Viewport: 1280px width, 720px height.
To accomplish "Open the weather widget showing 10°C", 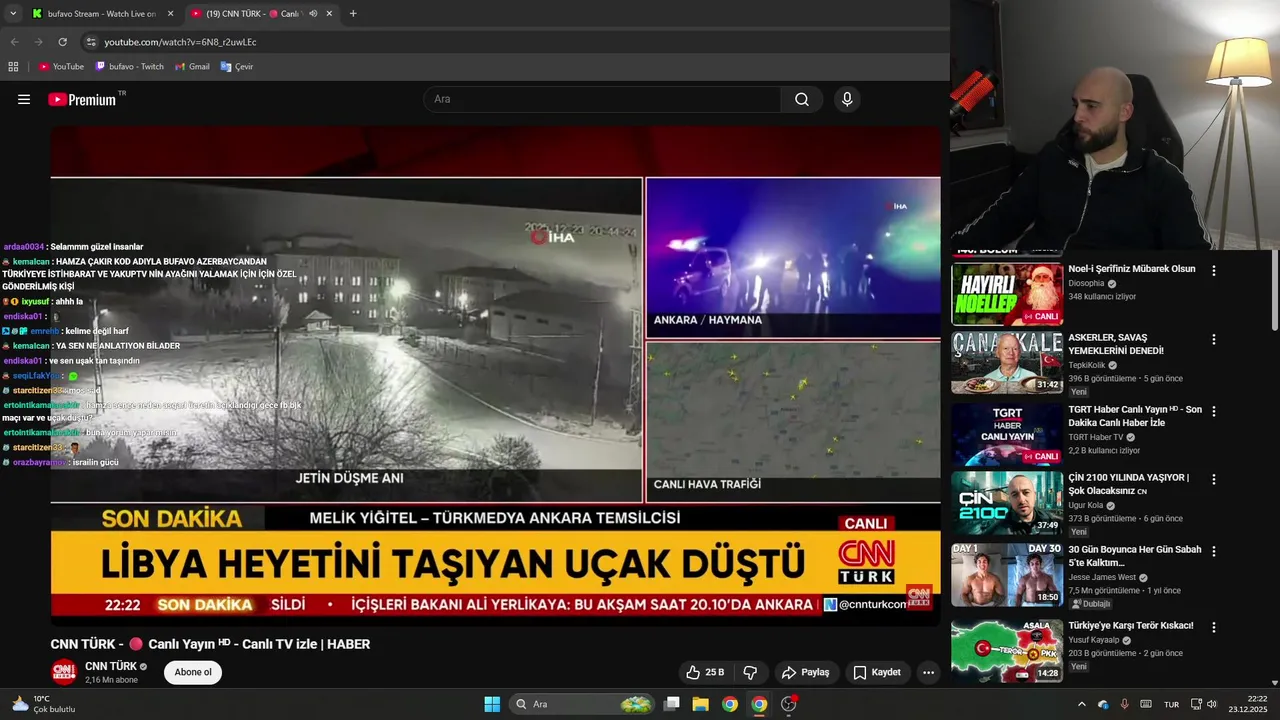I will [x=42, y=704].
